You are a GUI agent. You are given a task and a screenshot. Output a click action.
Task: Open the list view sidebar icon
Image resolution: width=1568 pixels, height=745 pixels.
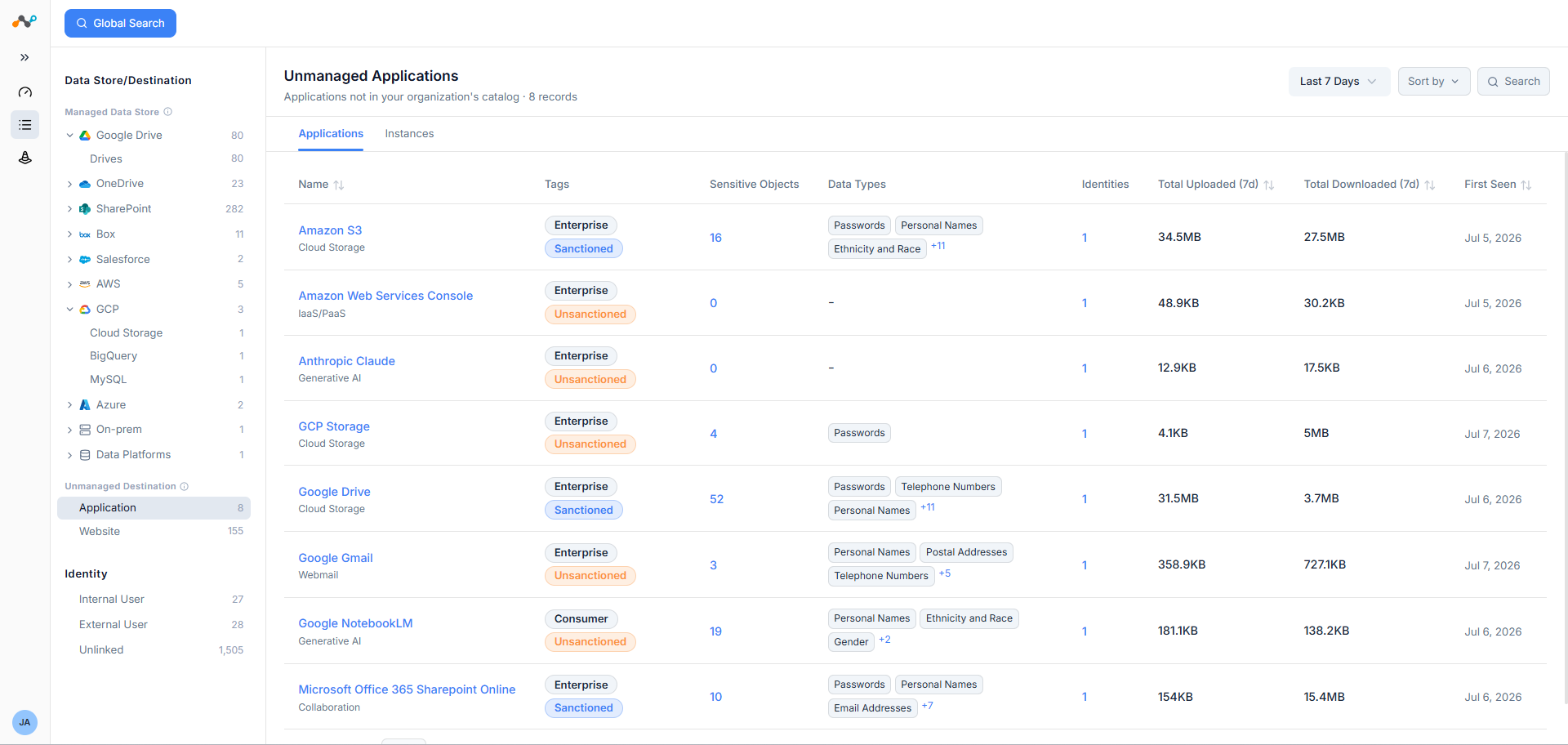coord(25,125)
